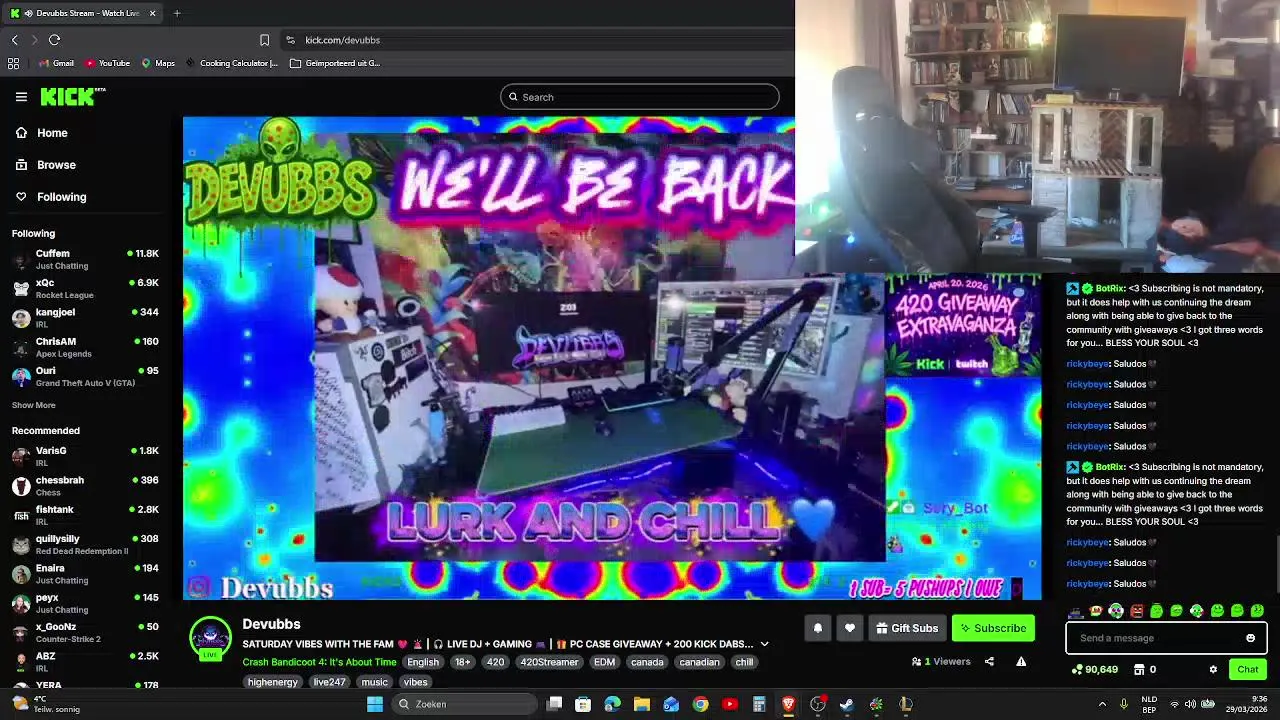Open quillysilly's Red Dead Redemption channel
This screenshot has width=1280, height=720.
click(86, 544)
